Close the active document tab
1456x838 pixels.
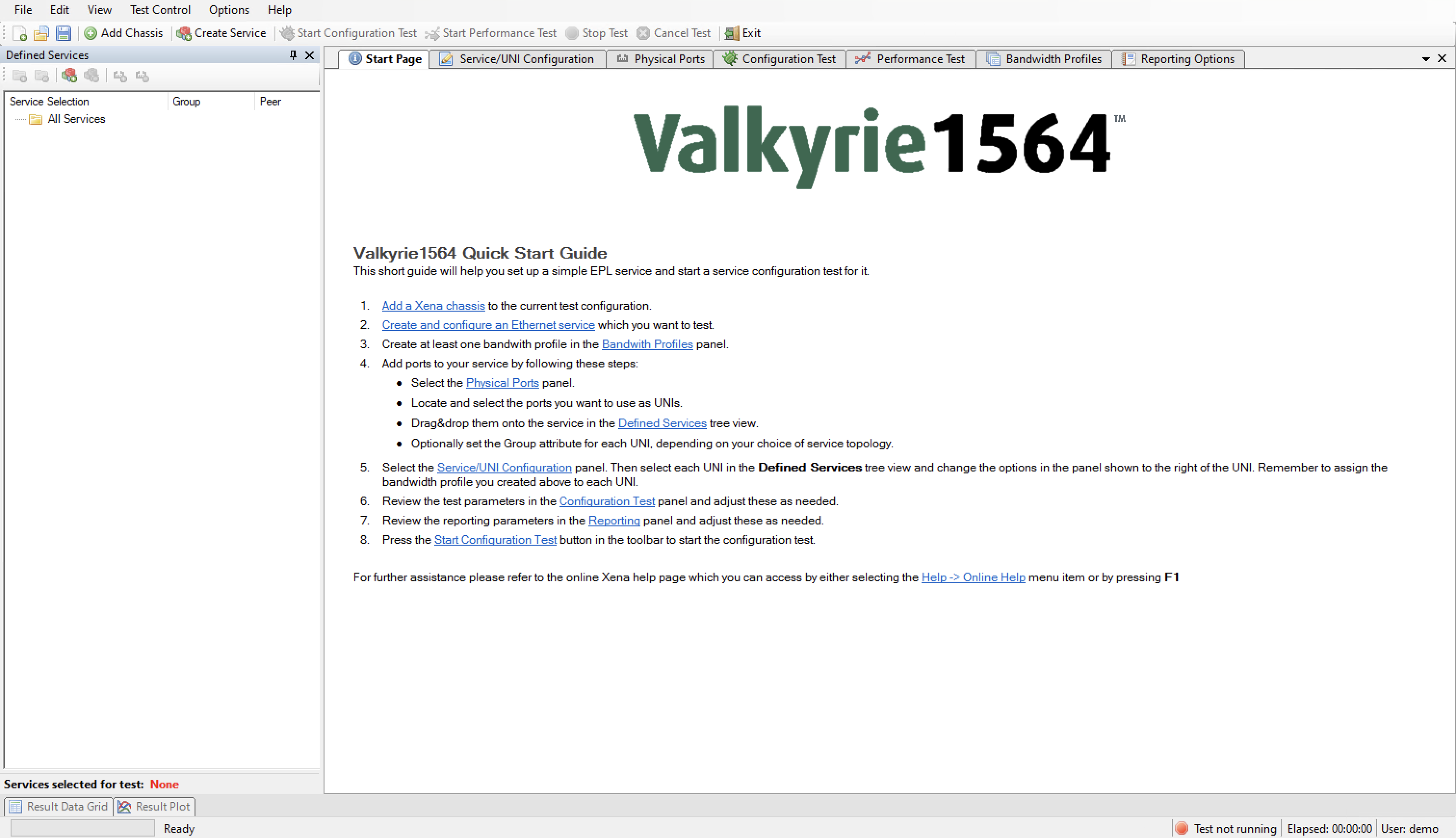click(1442, 59)
